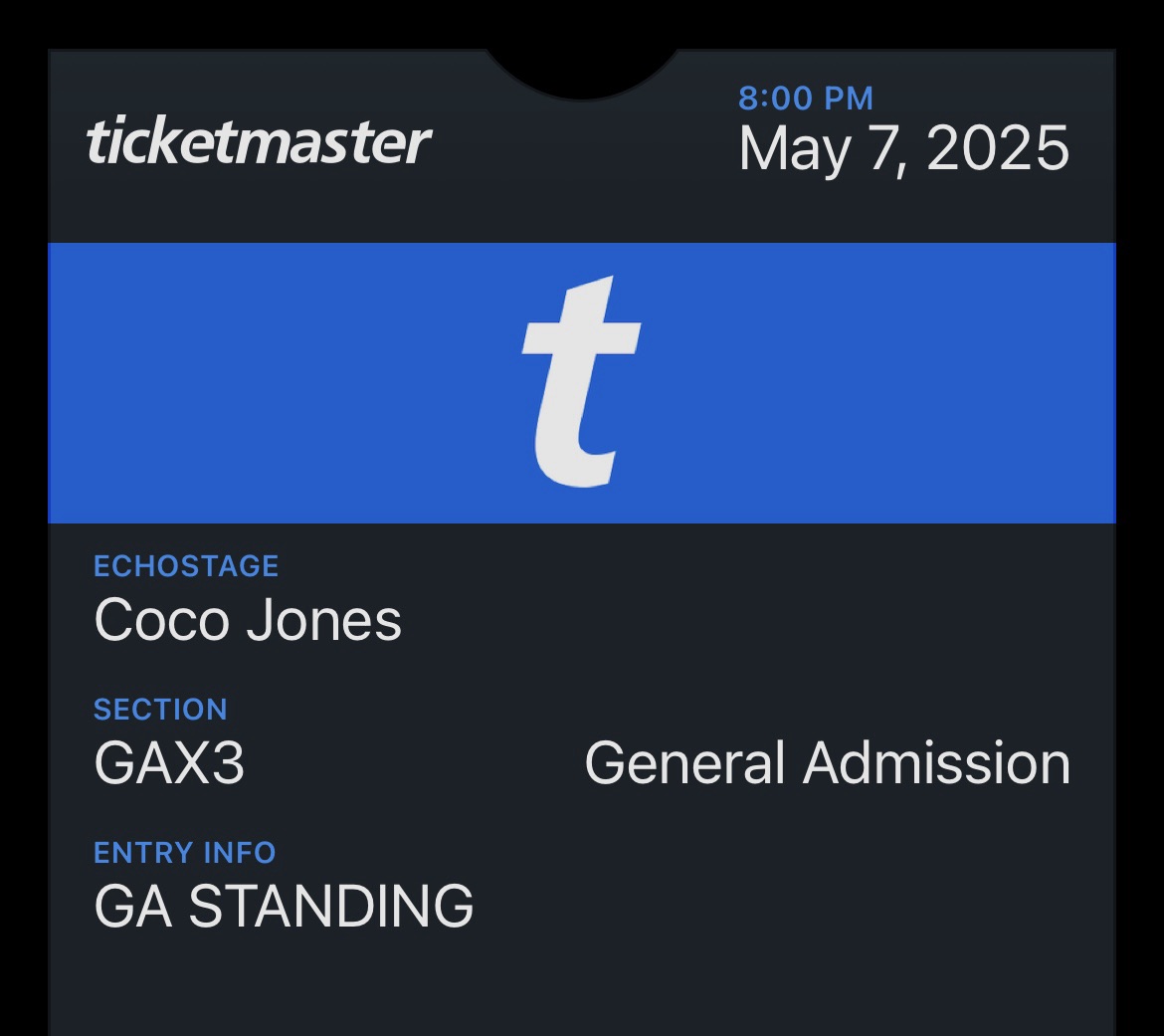1164x1036 pixels.
Task: Tap the black background left of the pass
Action: (x=23, y=518)
